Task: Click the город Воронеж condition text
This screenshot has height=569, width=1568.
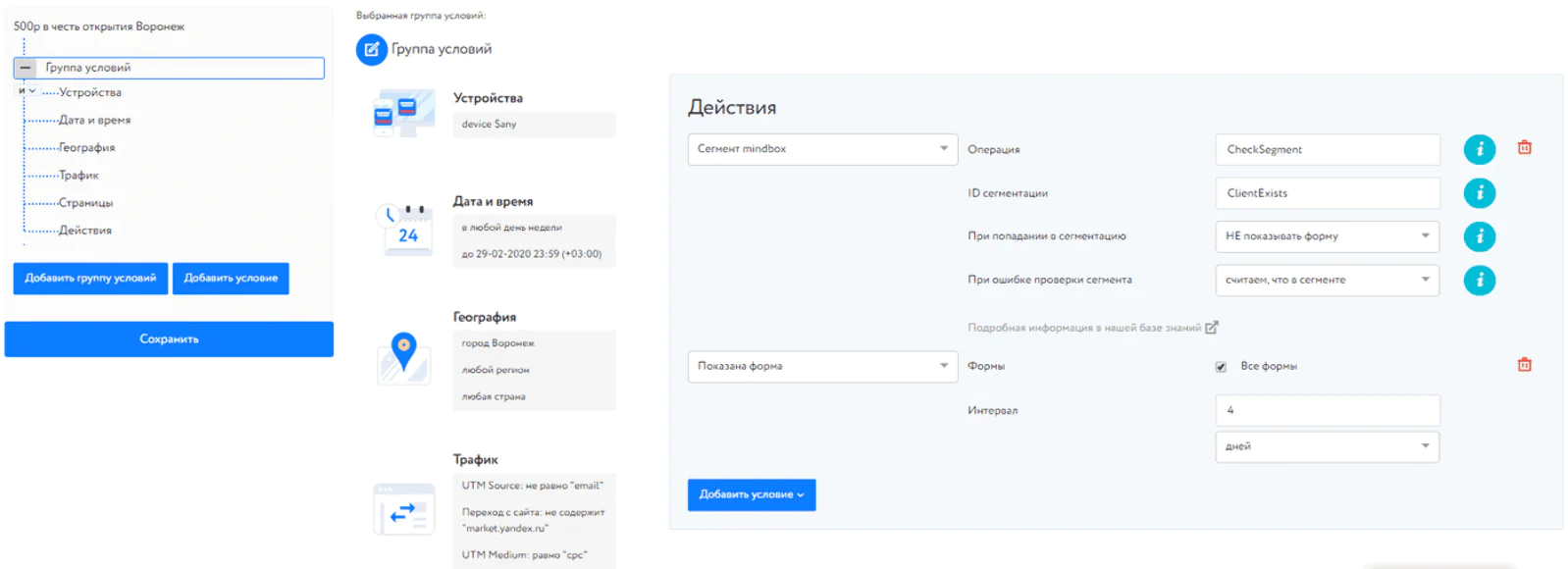Action: pyautogui.click(x=497, y=343)
